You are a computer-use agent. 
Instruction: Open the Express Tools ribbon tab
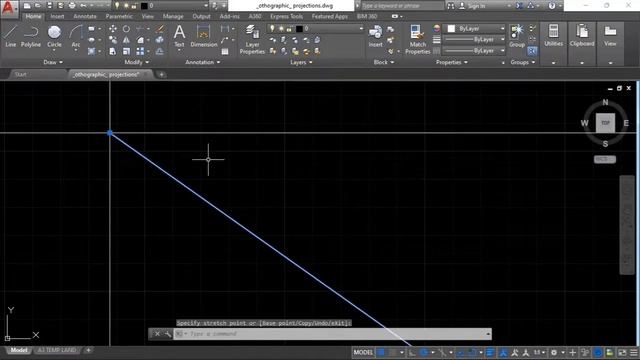click(287, 16)
